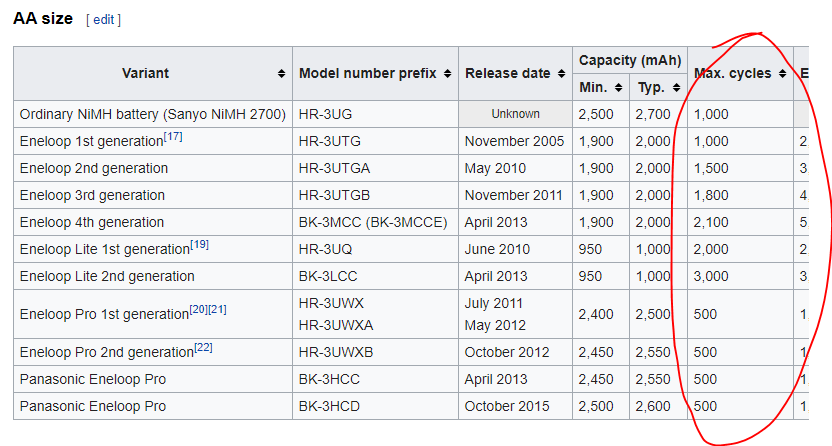This screenshot has height=446, width=832.
Task: Click the Release date header text
Action: [x=508, y=73]
